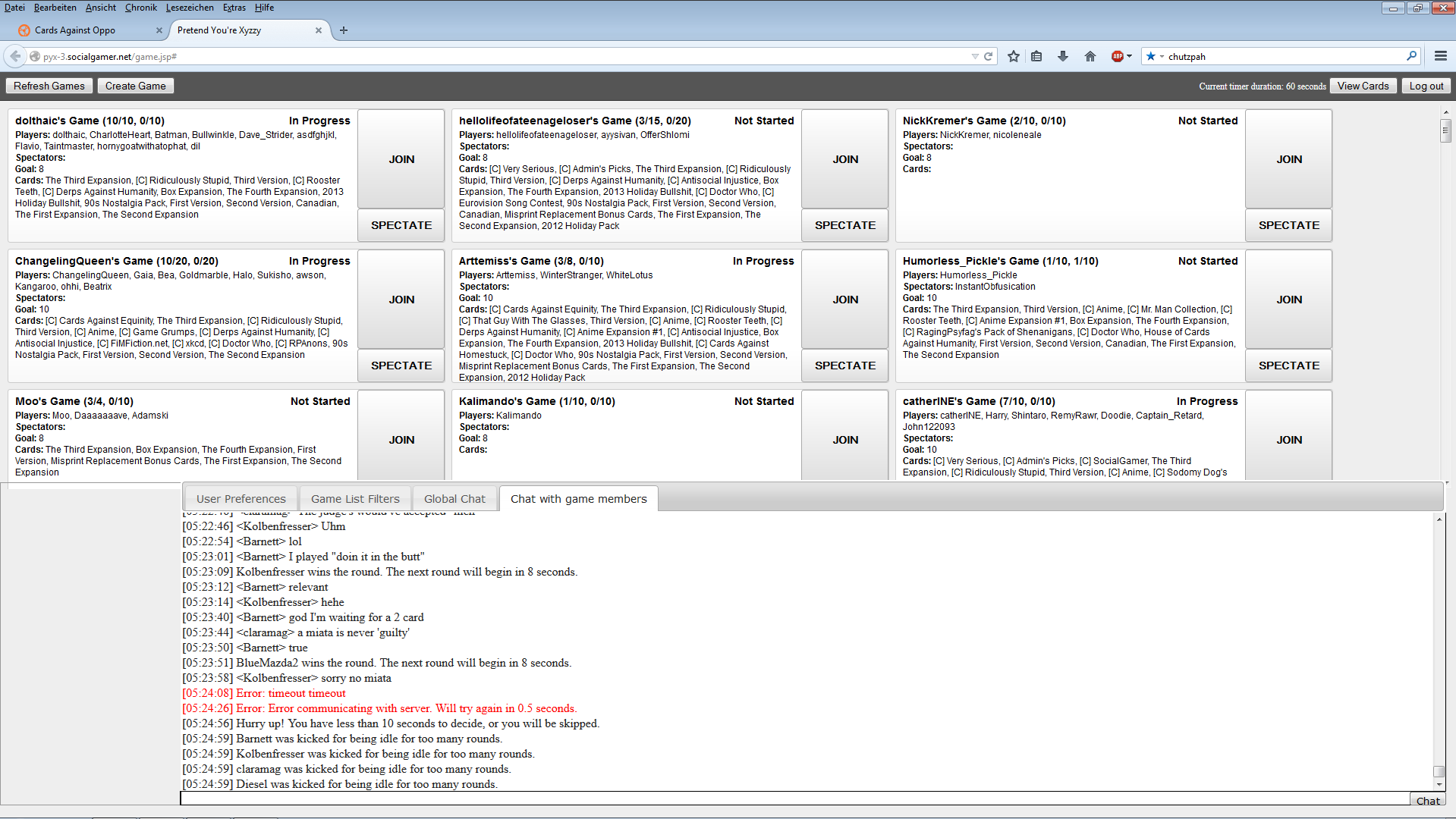Select Chat with game members tab
1456x819 pixels.
(579, 499)
